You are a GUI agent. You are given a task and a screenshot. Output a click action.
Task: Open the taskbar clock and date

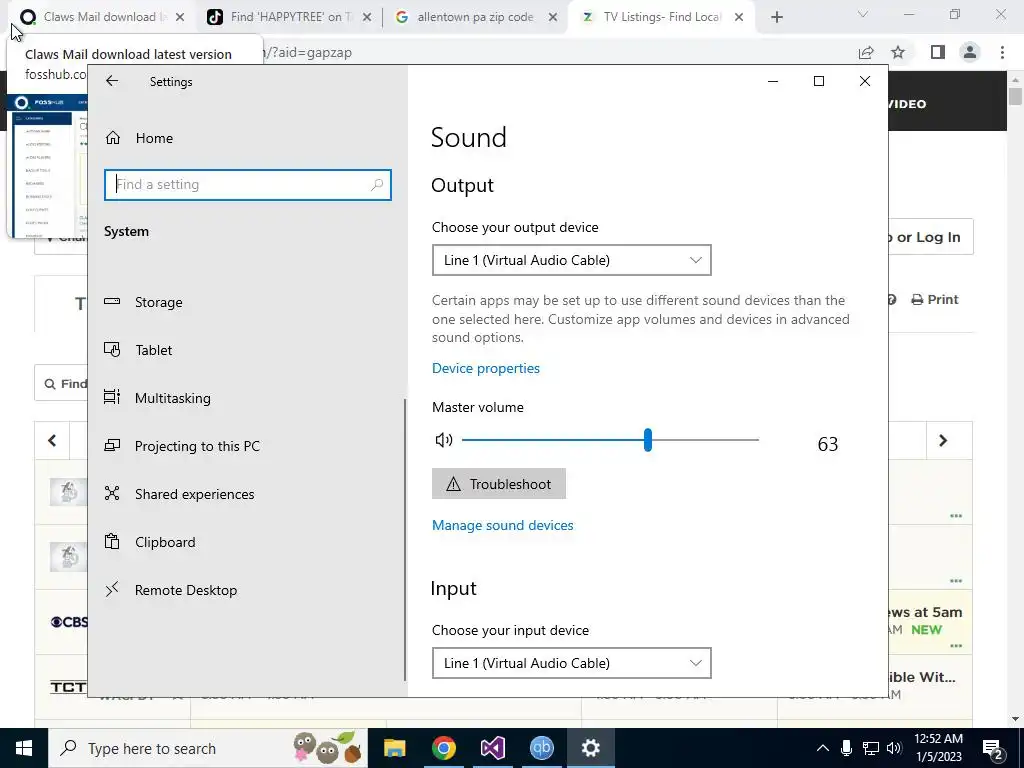pos(938,748)
